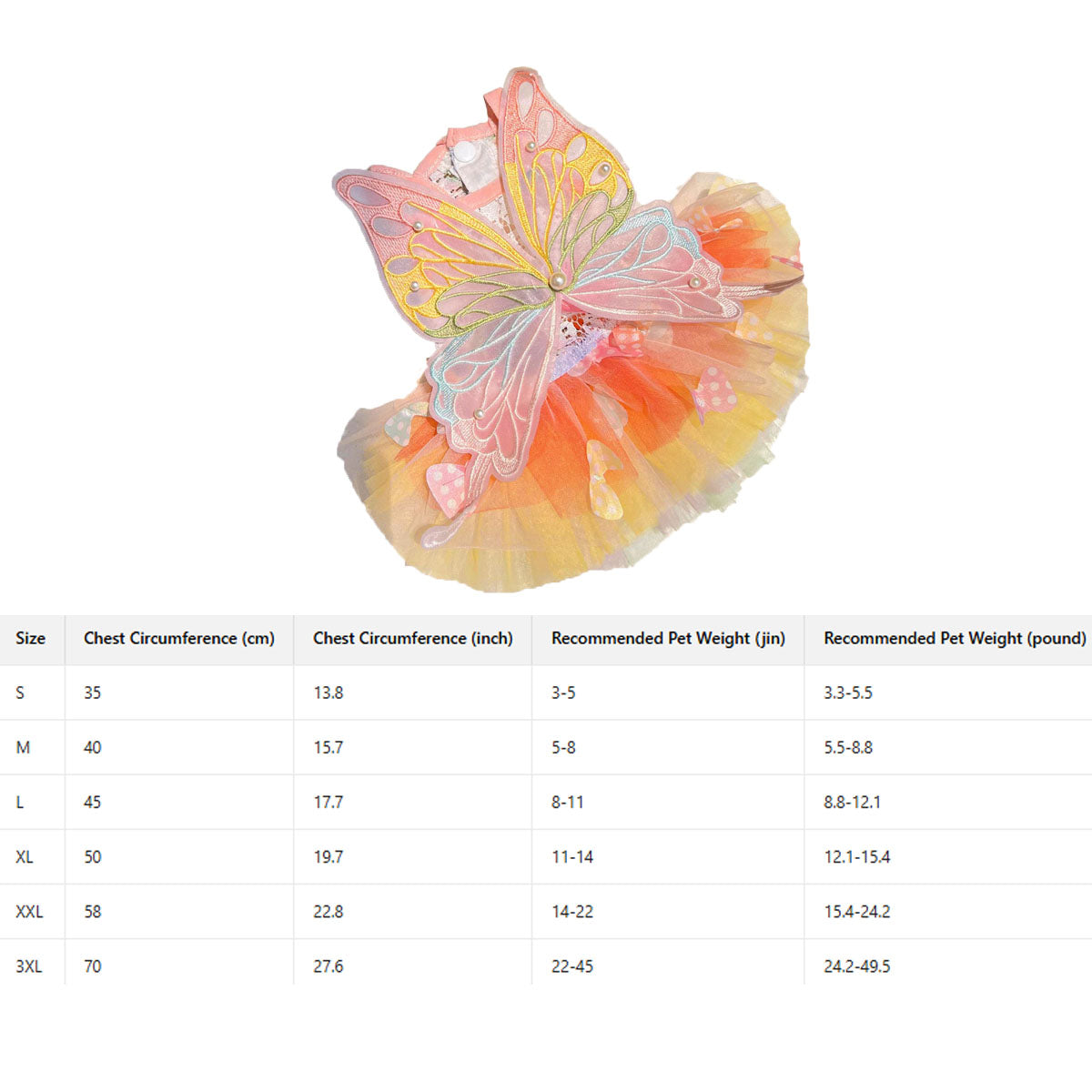Select the Chest Circumference (inch) header
Screen dimensions: 1092x1092
point(413,639)
